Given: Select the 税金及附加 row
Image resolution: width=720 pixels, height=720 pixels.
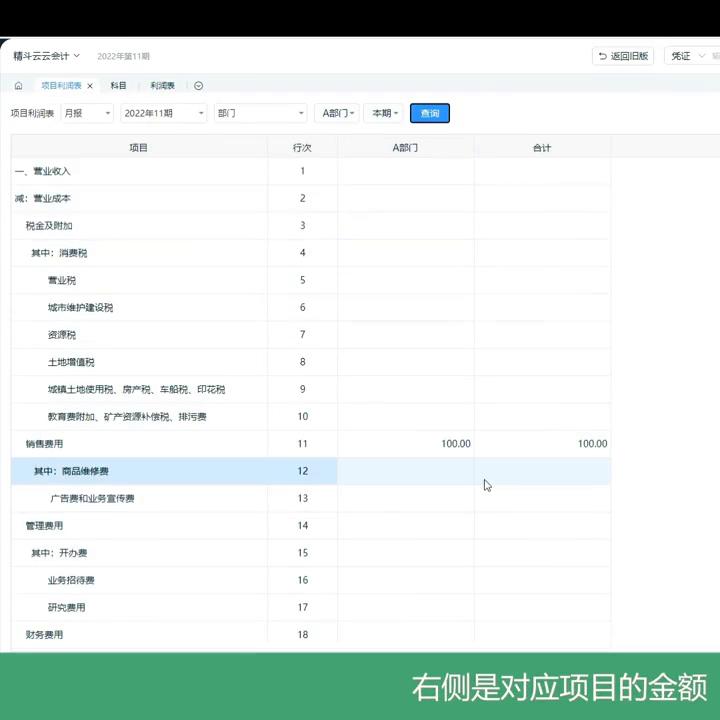Looking at the screenshot, I should pos(311,225).
